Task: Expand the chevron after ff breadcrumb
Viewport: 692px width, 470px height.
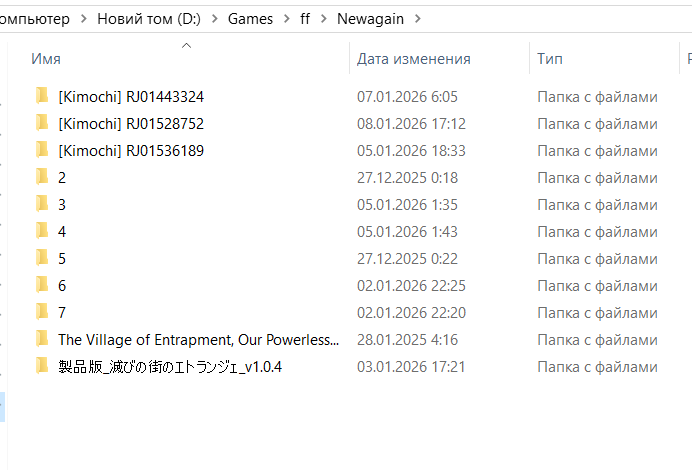Action: 321,18
